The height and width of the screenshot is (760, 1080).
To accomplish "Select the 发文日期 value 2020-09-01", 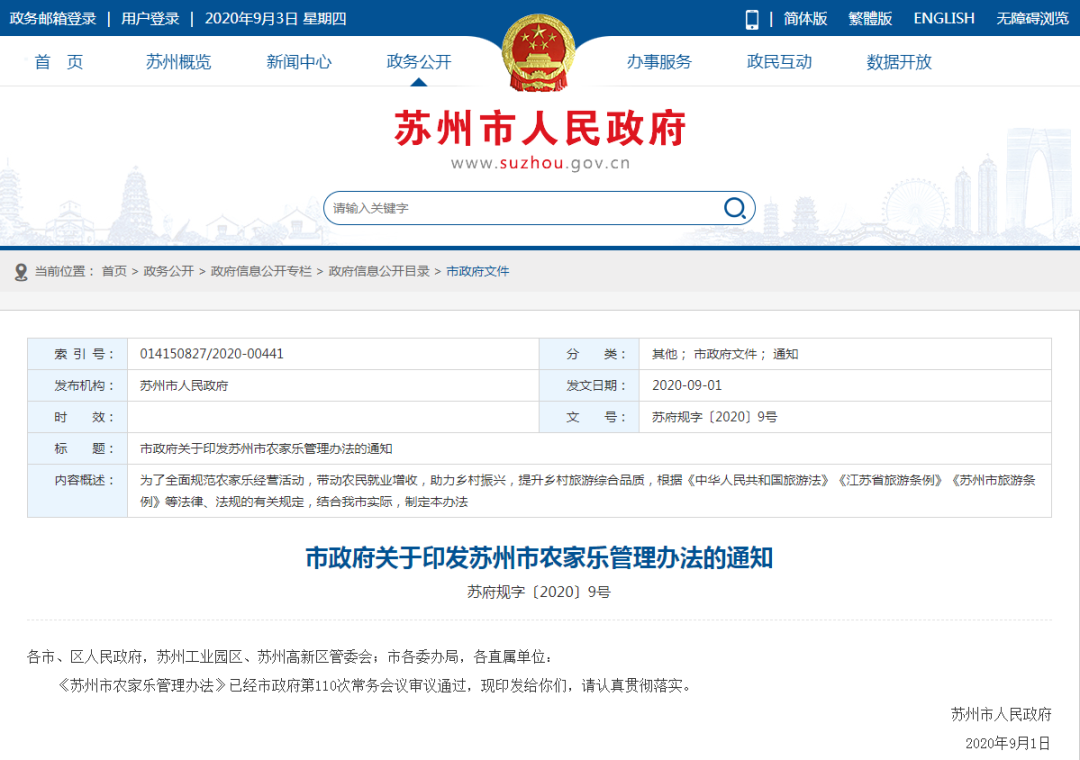I will point(687,386).
